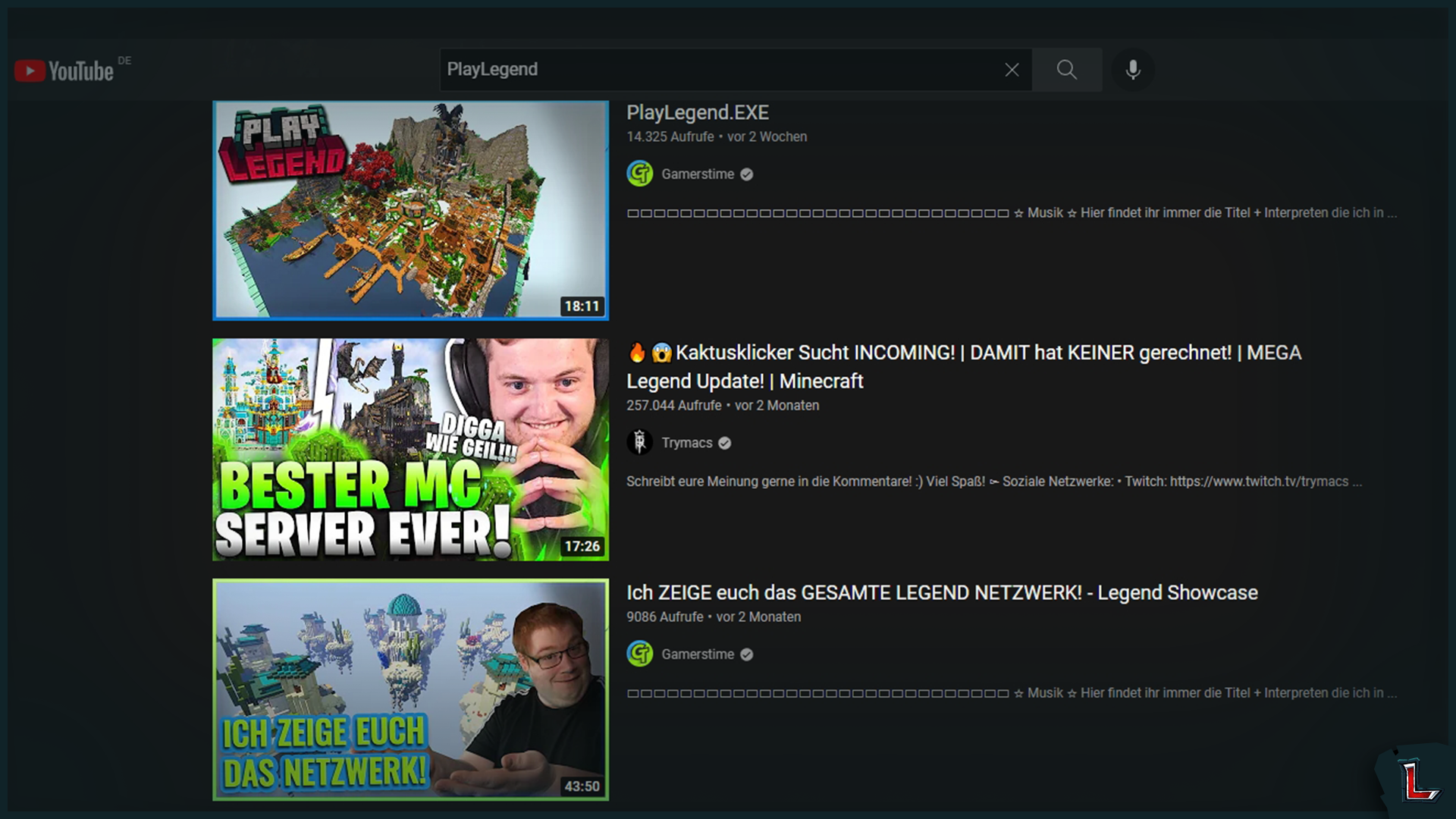Screen dimensions: 1456x819
Task: Open Gamerstime channel name under Legend Showcase
Action: tap(698, 654)
